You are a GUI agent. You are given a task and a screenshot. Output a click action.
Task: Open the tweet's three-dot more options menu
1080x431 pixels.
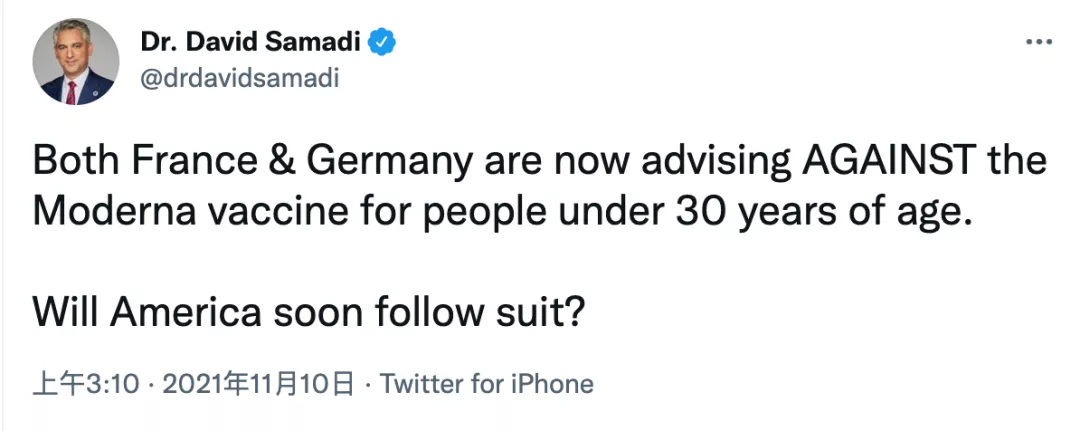coord(1040,43)
